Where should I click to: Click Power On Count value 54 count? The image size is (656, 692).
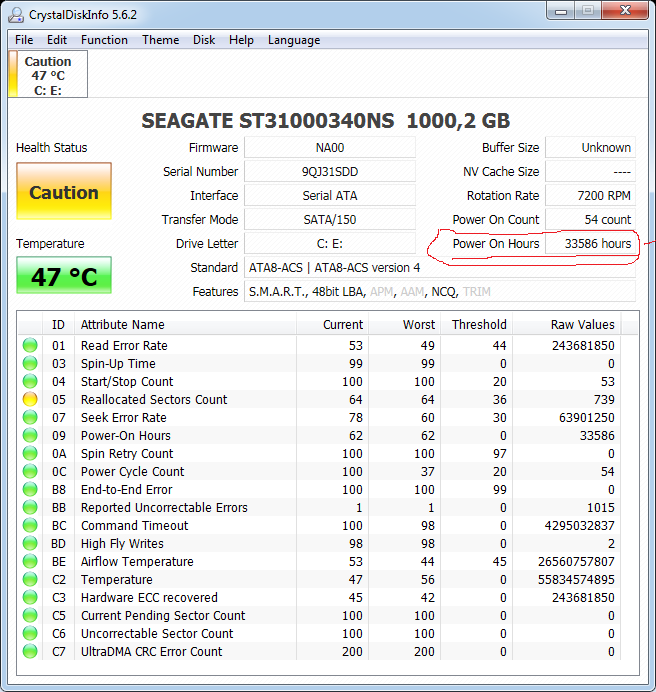tap(591, 219)
